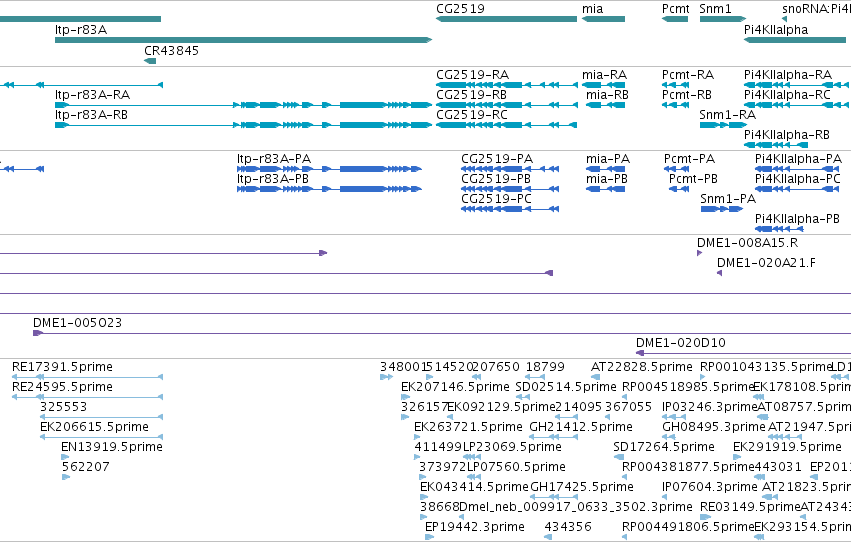Click the CG2519-RA transcript label

click(472, 74)
